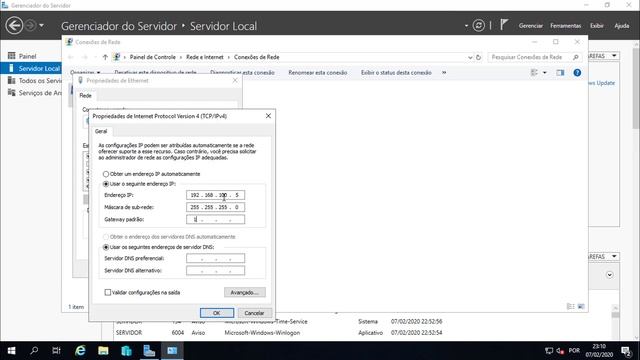Click the Endereço IP field
Viewport: 640px width, 360px height.
(216, 195)
